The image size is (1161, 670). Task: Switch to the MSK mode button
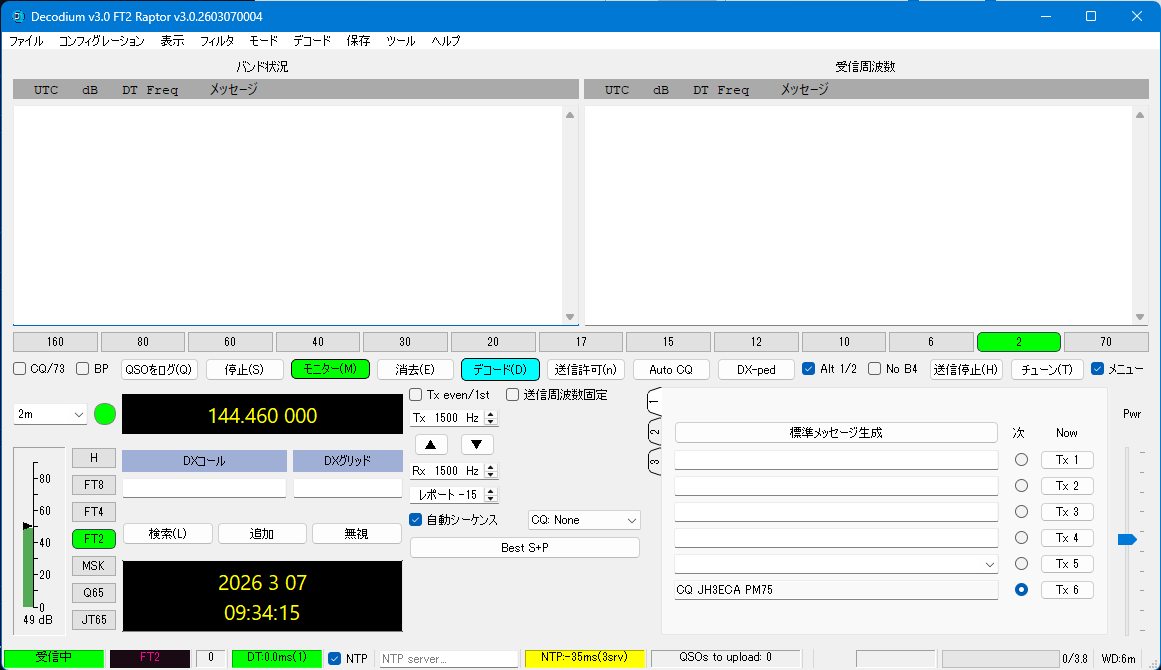point(94,565)
